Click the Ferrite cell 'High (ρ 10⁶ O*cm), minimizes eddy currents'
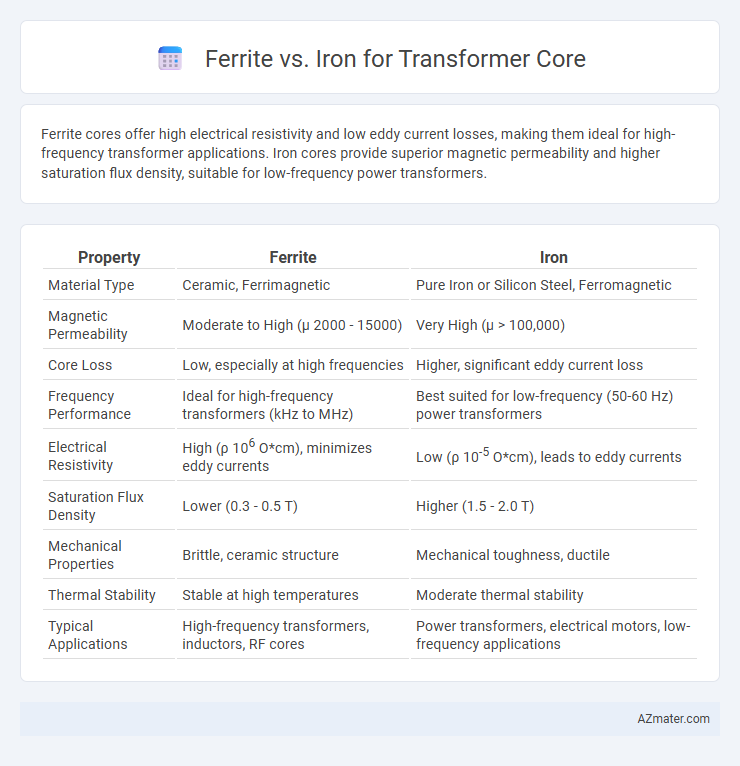Viewport: 740px width, 766px height. click(293, 455)
